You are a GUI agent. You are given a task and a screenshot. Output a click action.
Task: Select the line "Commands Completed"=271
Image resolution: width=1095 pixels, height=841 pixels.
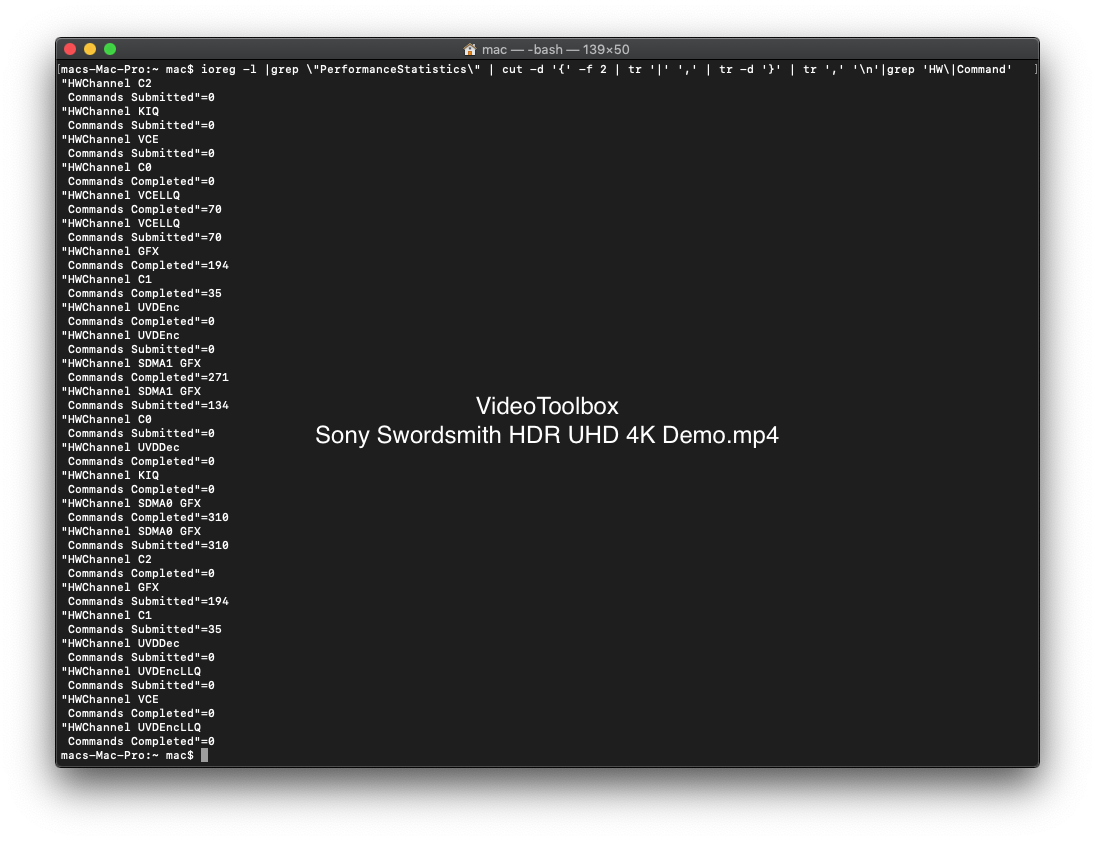148,377
